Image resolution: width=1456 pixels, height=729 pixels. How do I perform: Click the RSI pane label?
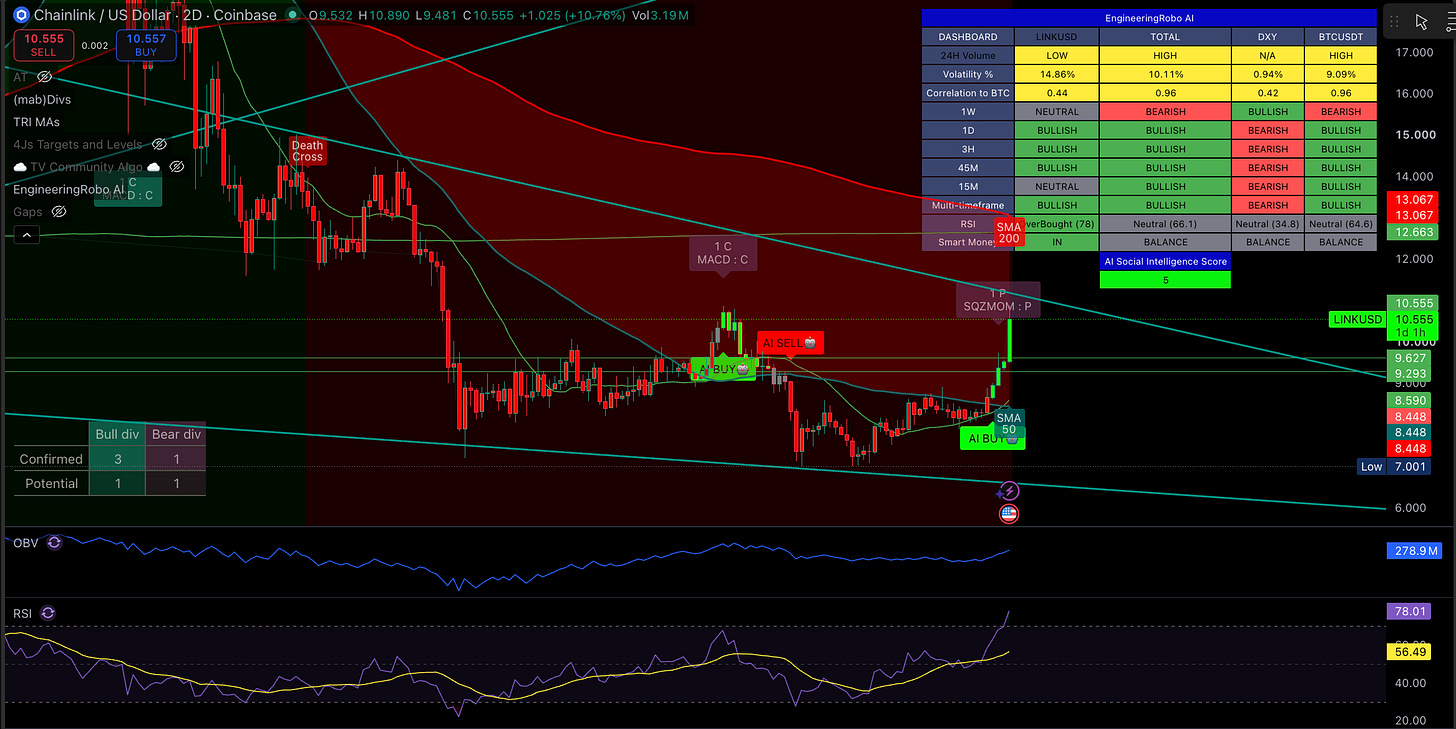point(22,613)
